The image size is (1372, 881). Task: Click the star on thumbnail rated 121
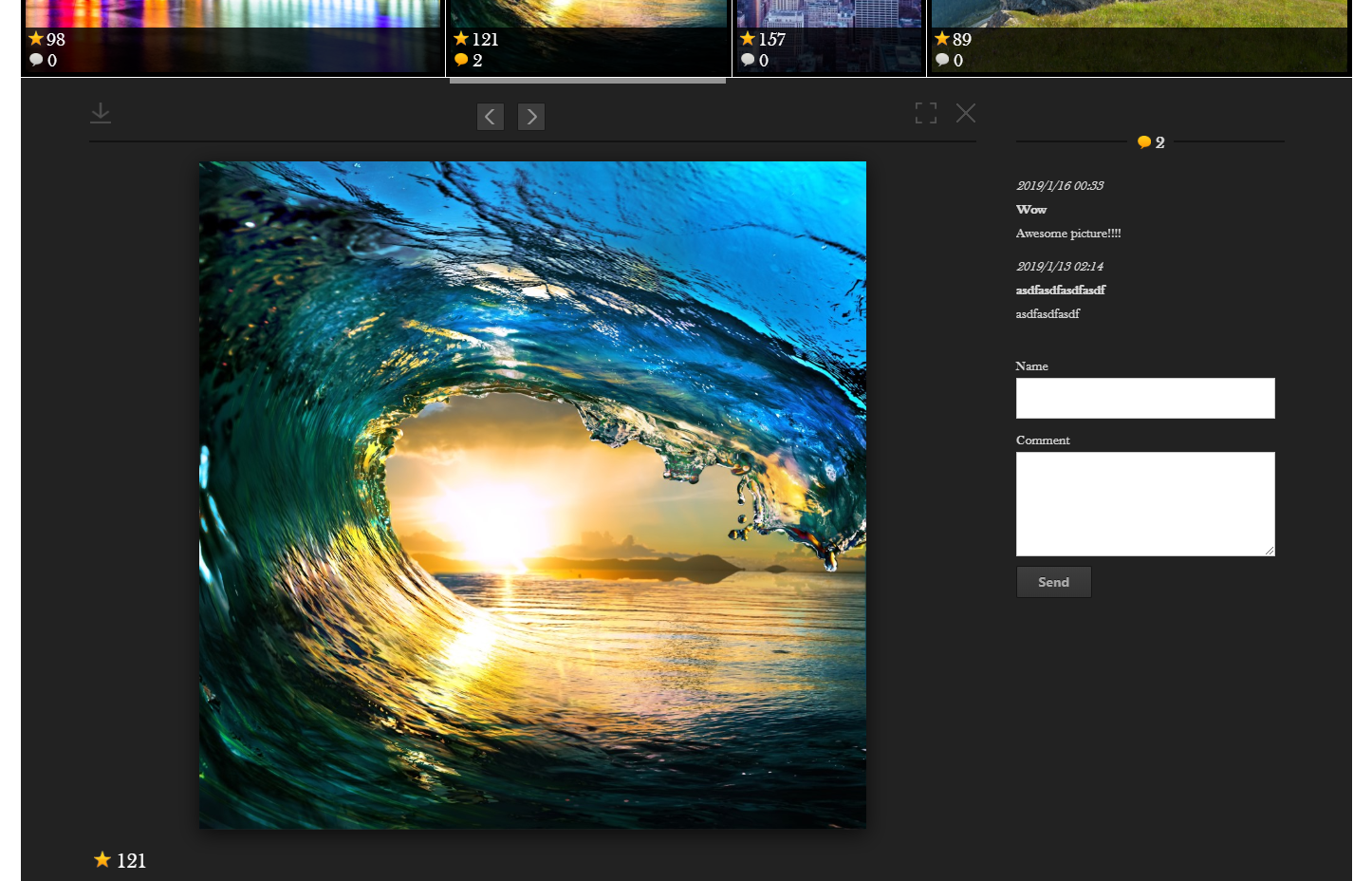[x=461, y=39]
